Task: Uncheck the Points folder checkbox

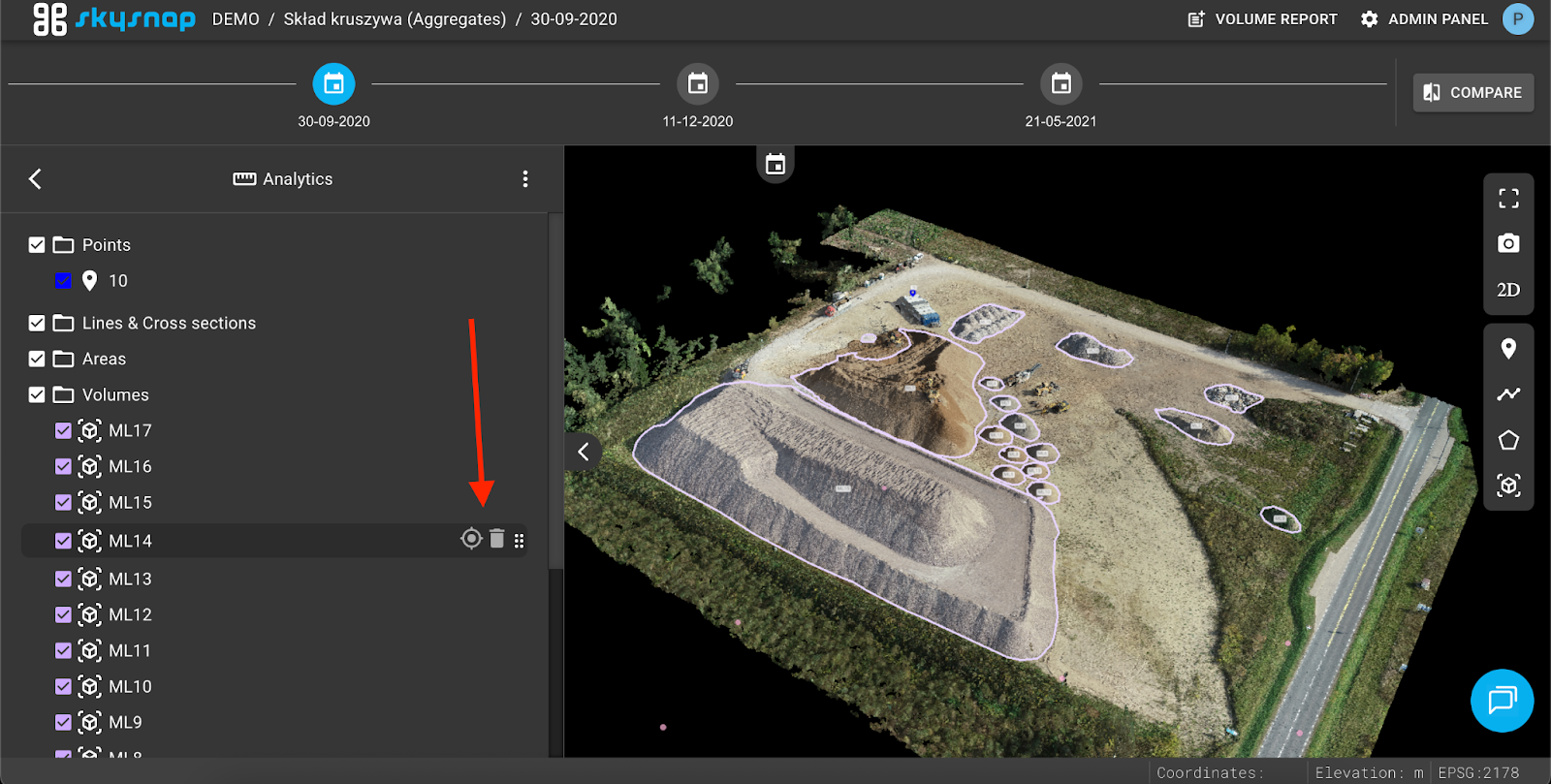Action: [37, 245]
